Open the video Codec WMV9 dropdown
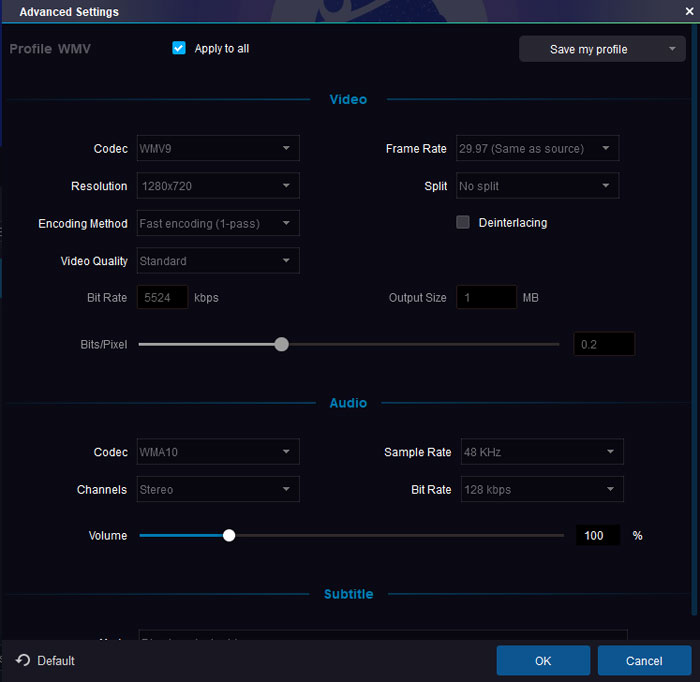Viewport: 700px width, 682px height. click(x=218, y=148)
